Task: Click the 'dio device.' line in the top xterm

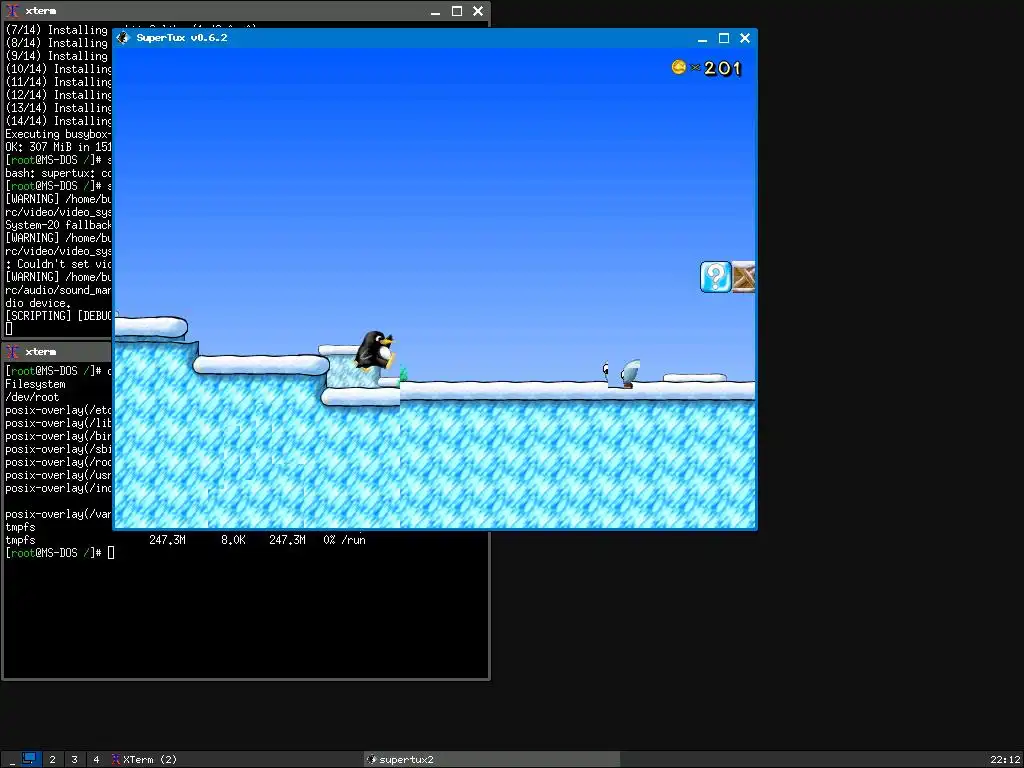Action: click(x=38, y=303)
